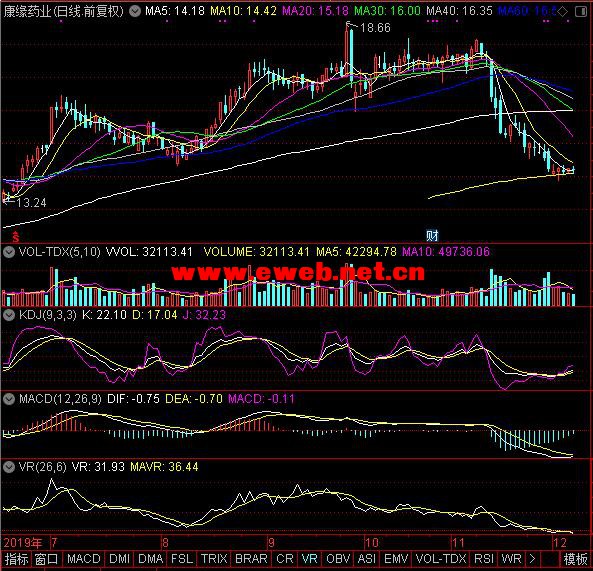
Task: Click the window panel icon at the chart's top right
Action: (x=581, y=12)
